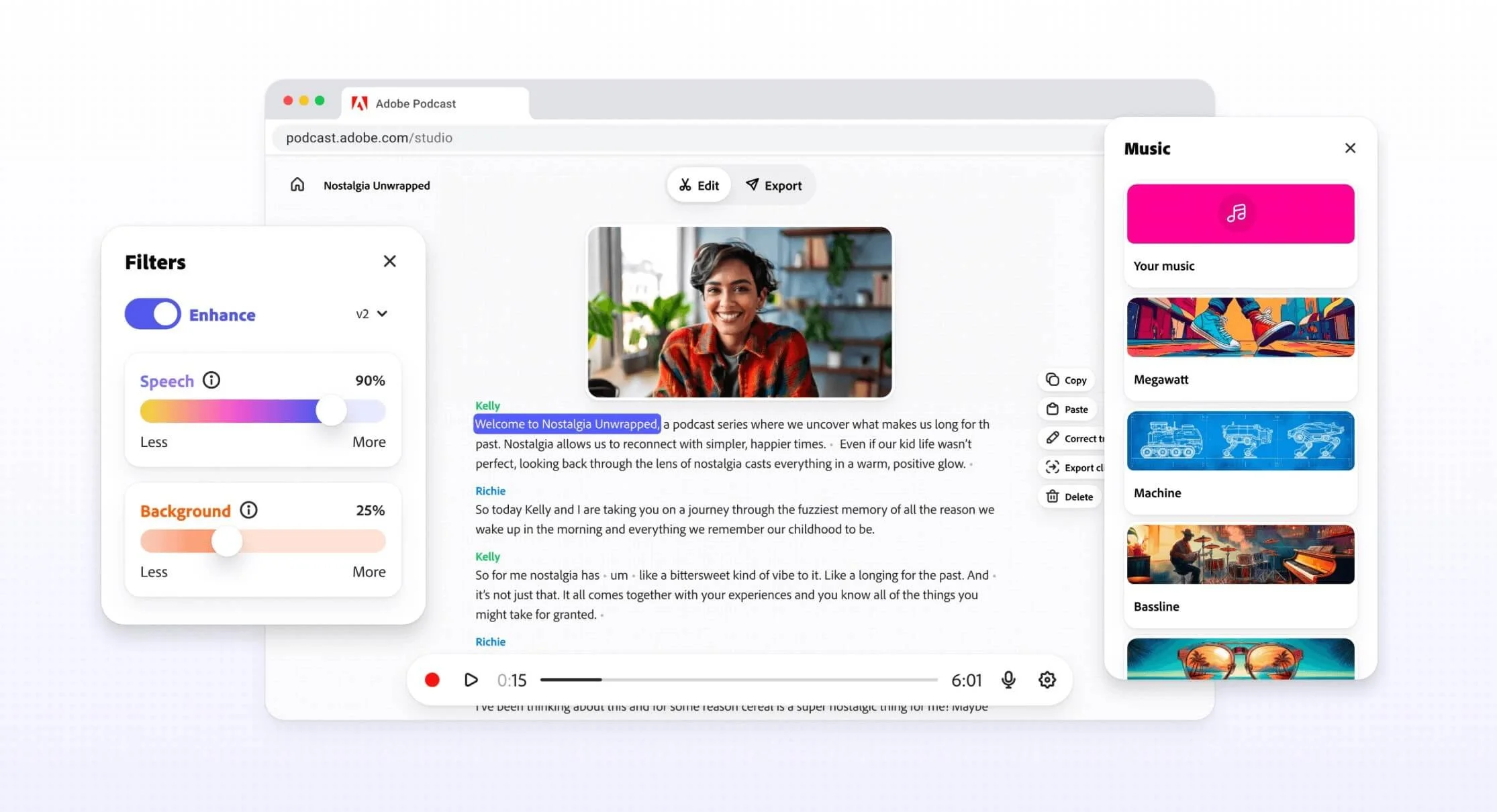
Task: Close the Music panel
Action: [x=1350, y=148]
